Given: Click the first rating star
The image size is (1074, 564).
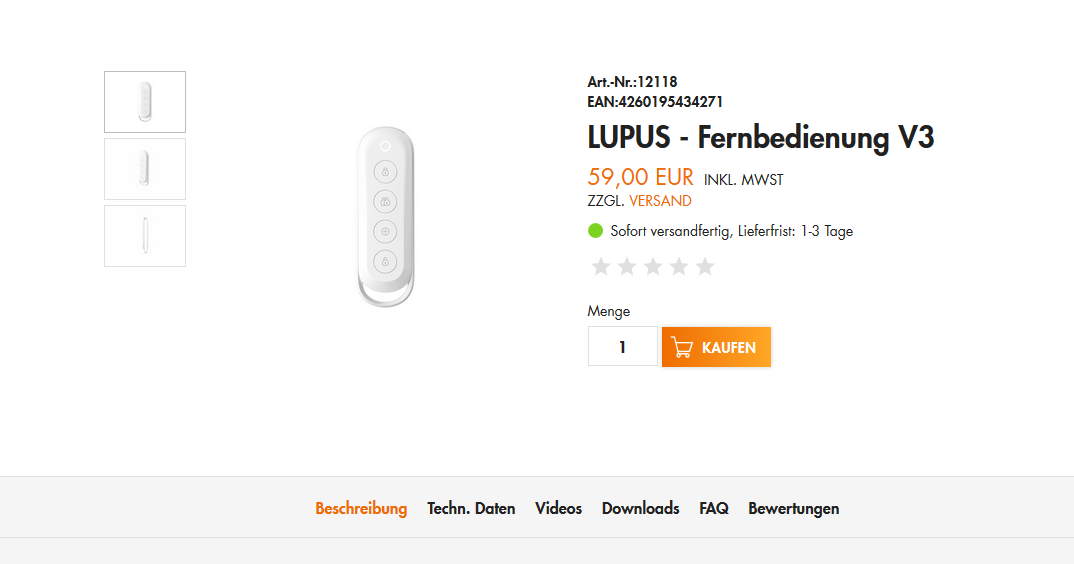Looking at the screenshot, I should click(601, 266).
